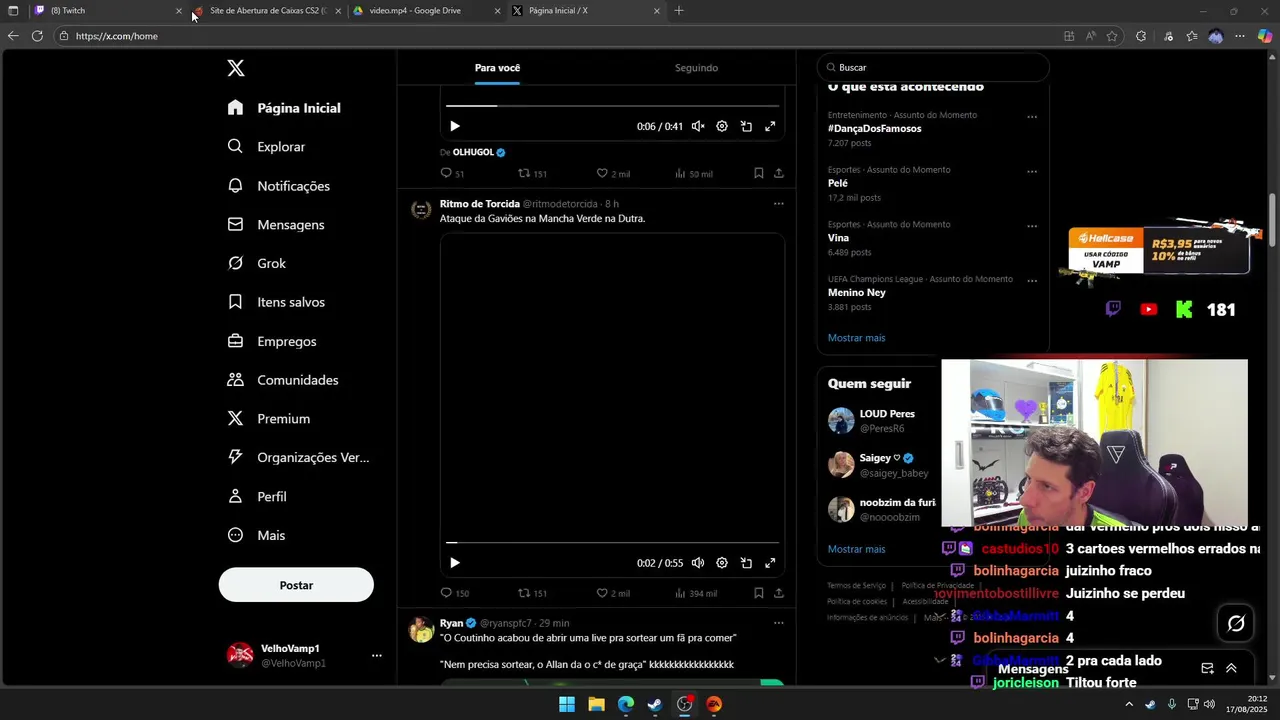Switch to Seguindo tab
The image size is (1280, 720).
point(696,68)
